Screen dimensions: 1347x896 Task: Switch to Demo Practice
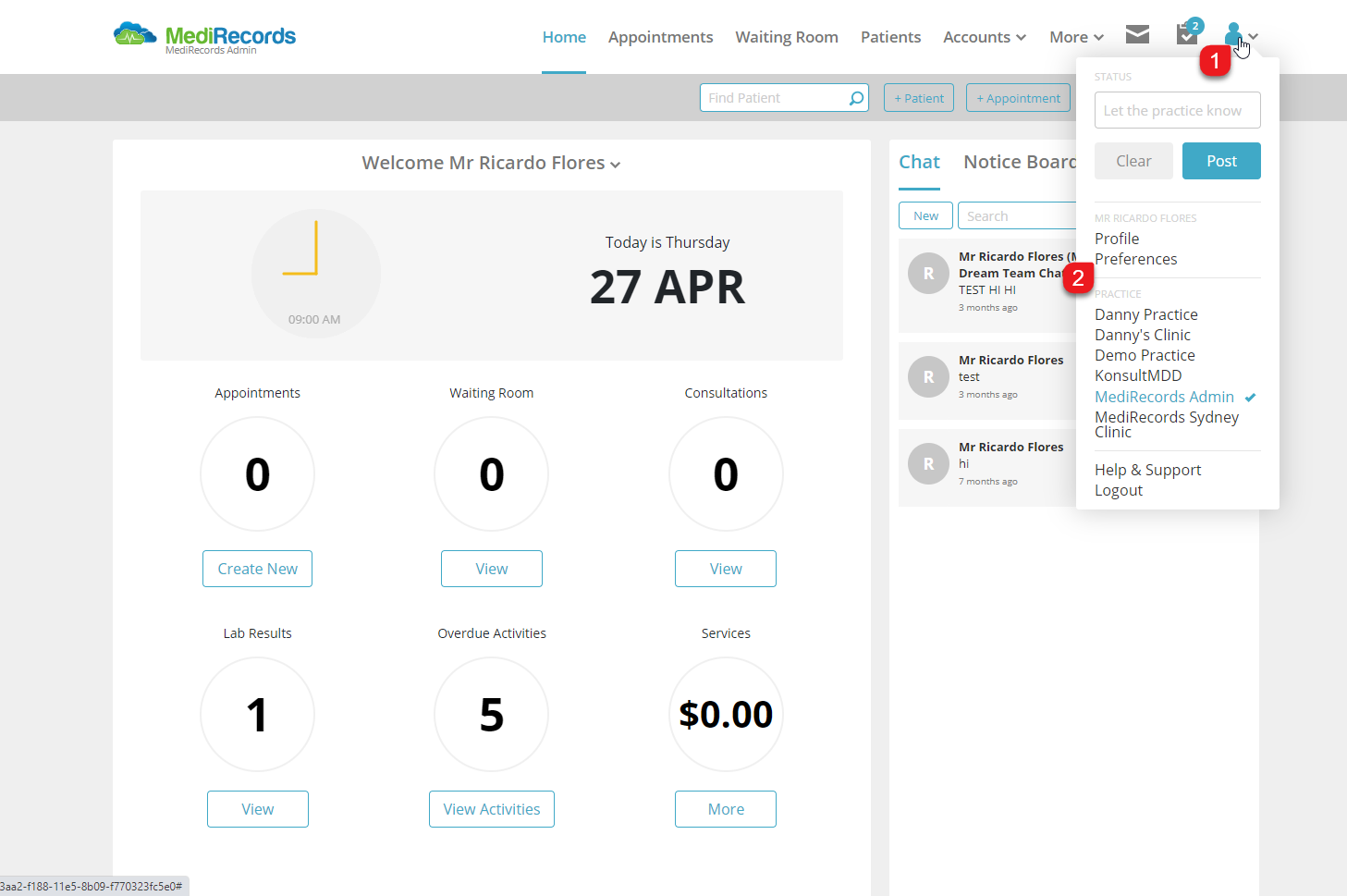pyautogui.click(x=1145, y=355)
